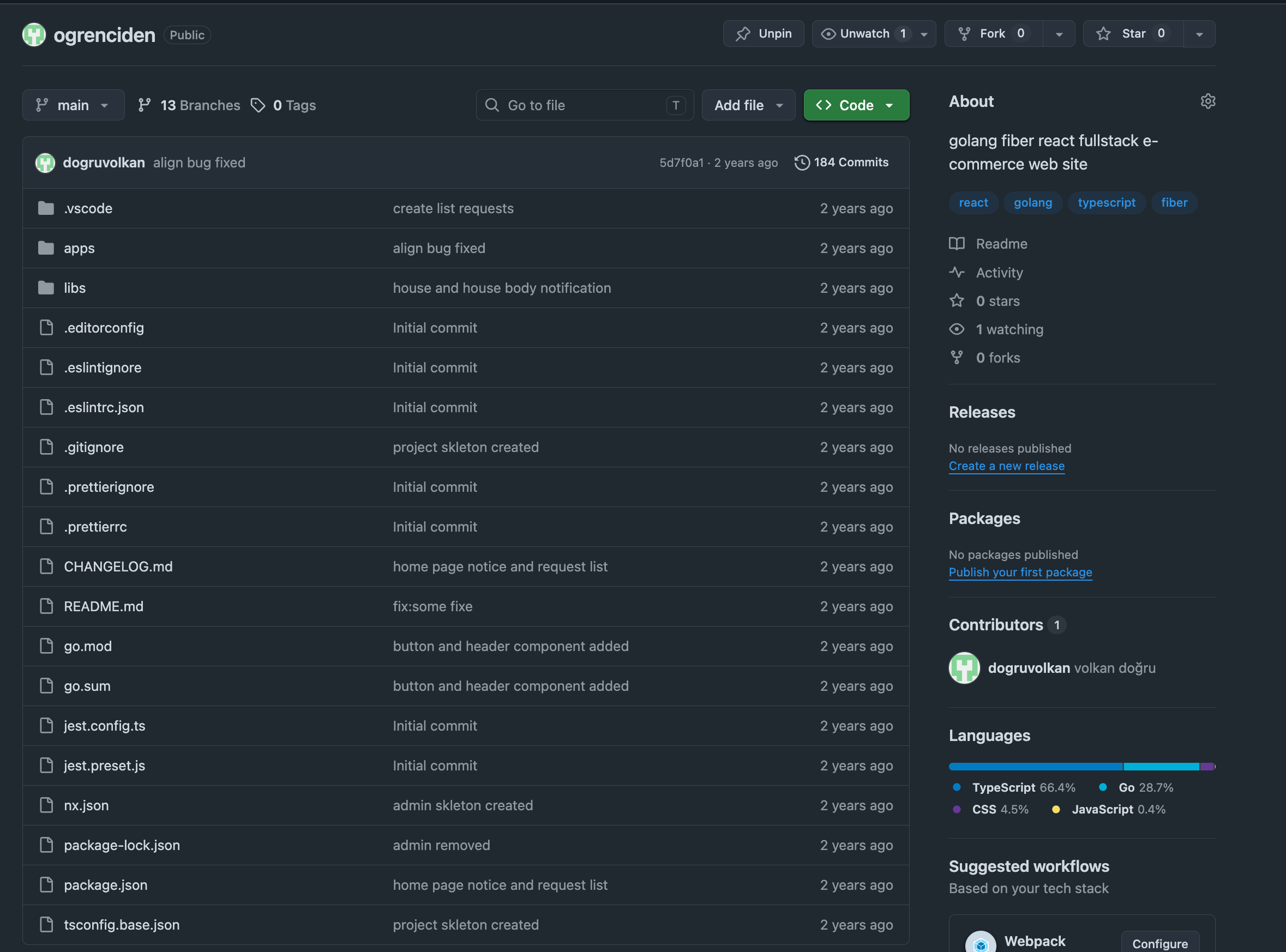This screenshot has height=952, width=1286.
Task: Click the file icon next to README.md
Action: point(46,606)
